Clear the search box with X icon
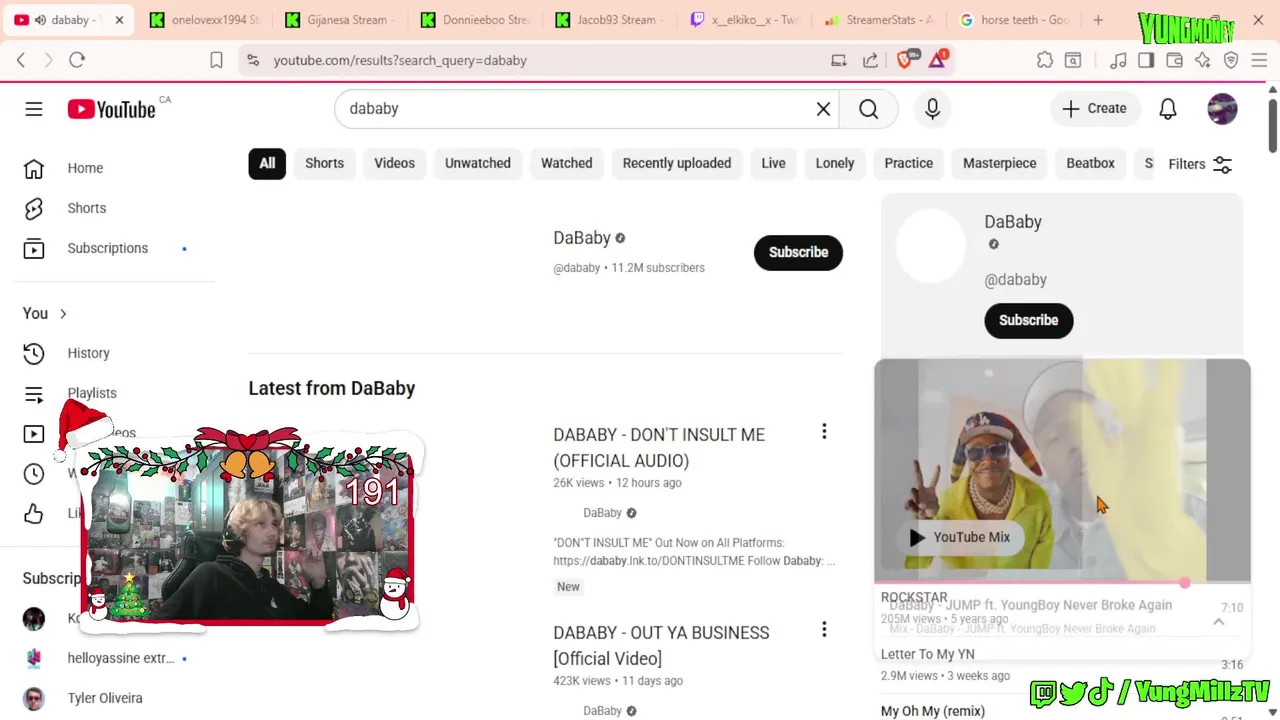The height and width of the screenshot is (720, 1280). 823,109
